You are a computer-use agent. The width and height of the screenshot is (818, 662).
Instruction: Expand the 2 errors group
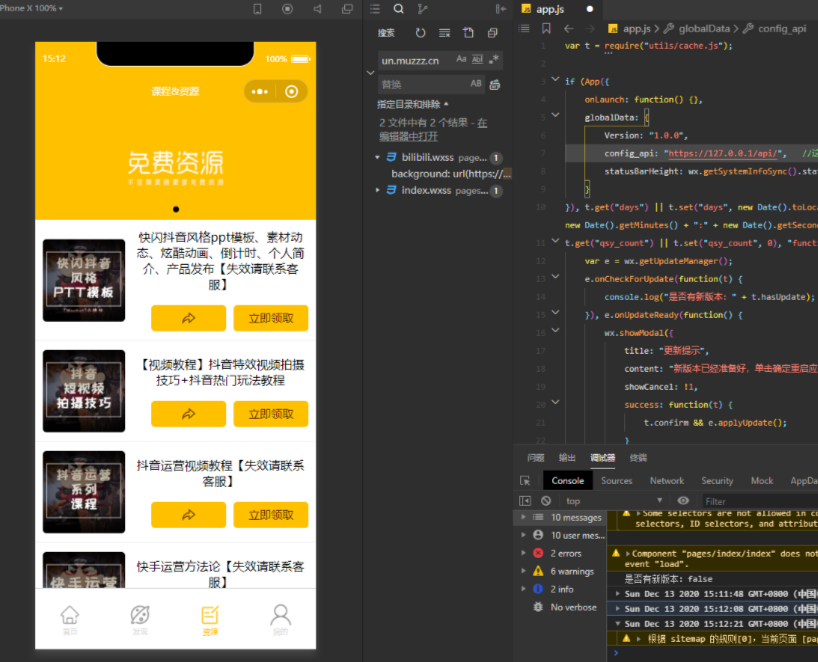coord(523,553)
